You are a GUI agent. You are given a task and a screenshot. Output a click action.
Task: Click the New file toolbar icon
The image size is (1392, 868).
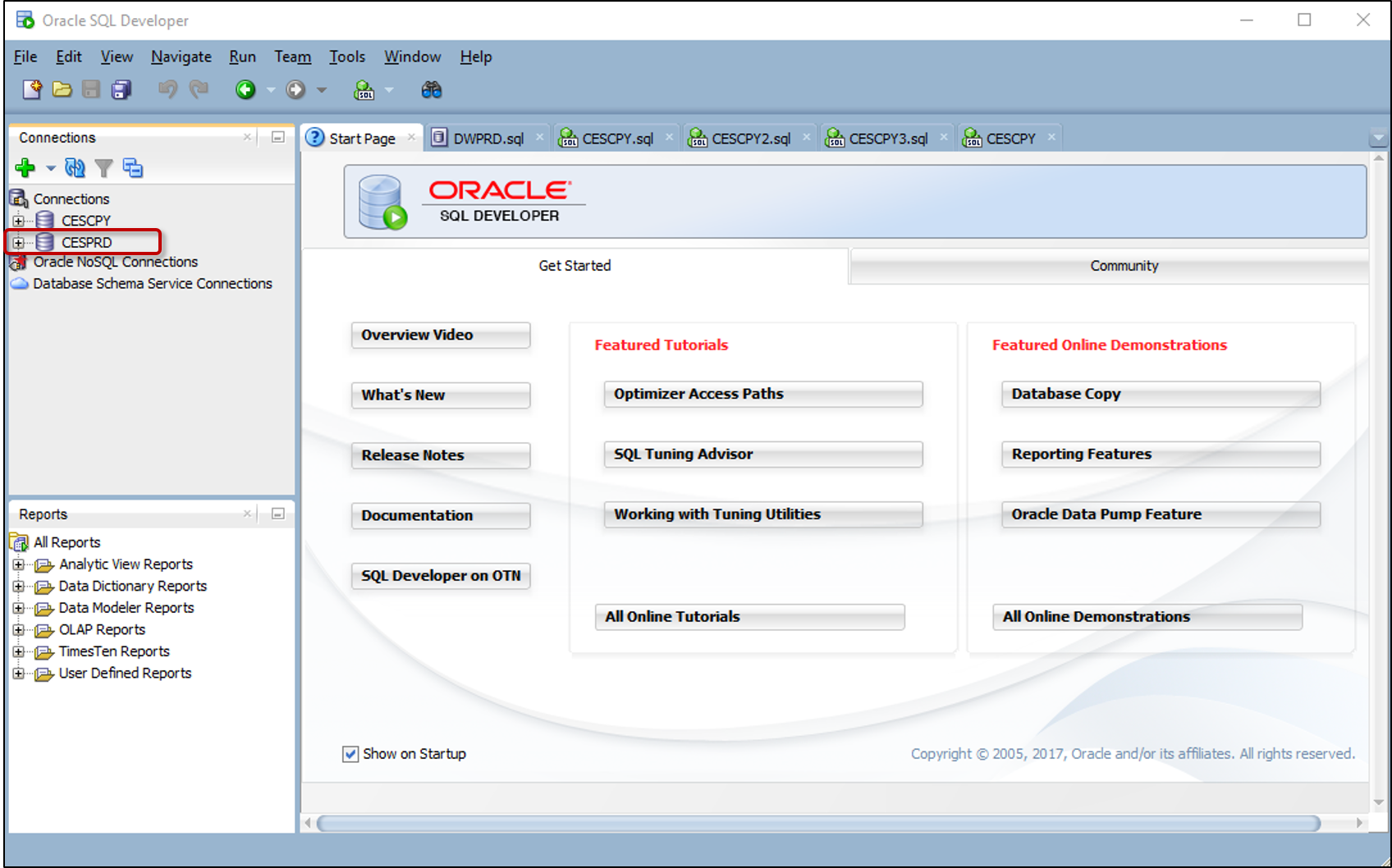pyautogui.click(x=32, y=89)
